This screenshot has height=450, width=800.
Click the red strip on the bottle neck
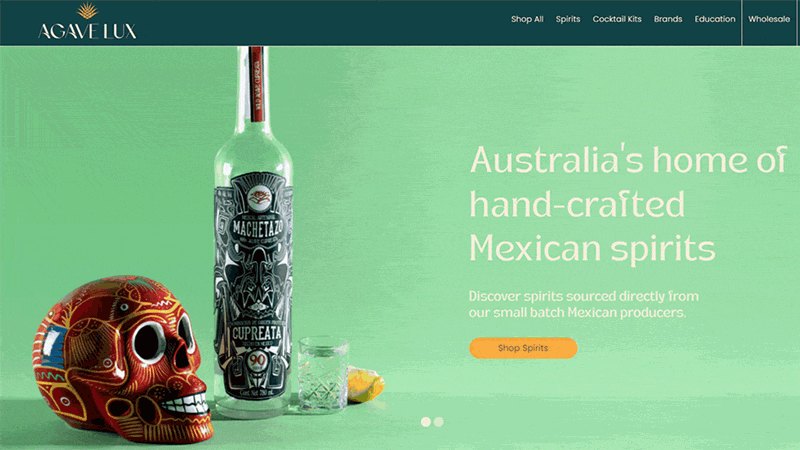coord(256,84)
